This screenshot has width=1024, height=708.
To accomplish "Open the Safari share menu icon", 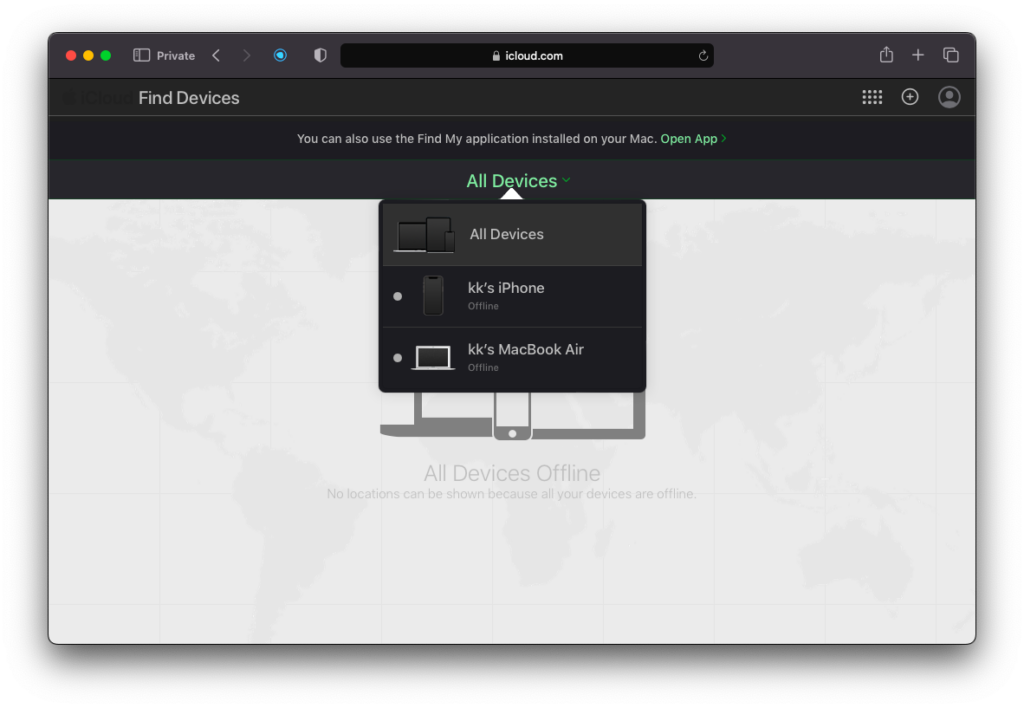I will pyautogui.click(x=886, y=55).
